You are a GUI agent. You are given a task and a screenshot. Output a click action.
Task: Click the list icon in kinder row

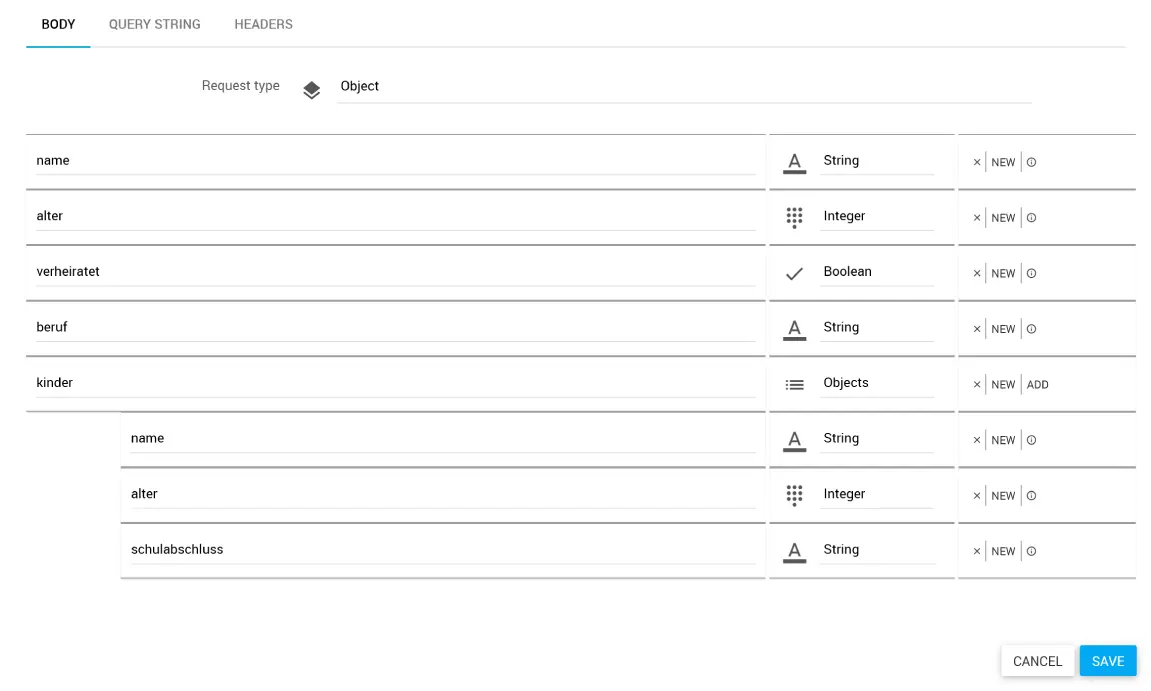794,384
